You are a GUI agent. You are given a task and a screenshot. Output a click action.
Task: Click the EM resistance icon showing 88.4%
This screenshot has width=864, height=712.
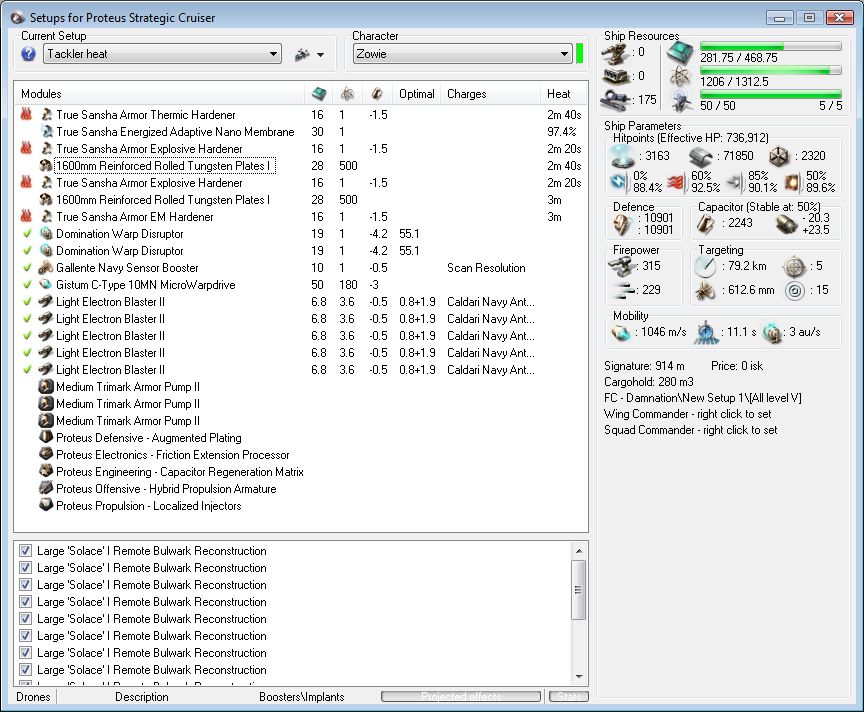pos(620,182)
